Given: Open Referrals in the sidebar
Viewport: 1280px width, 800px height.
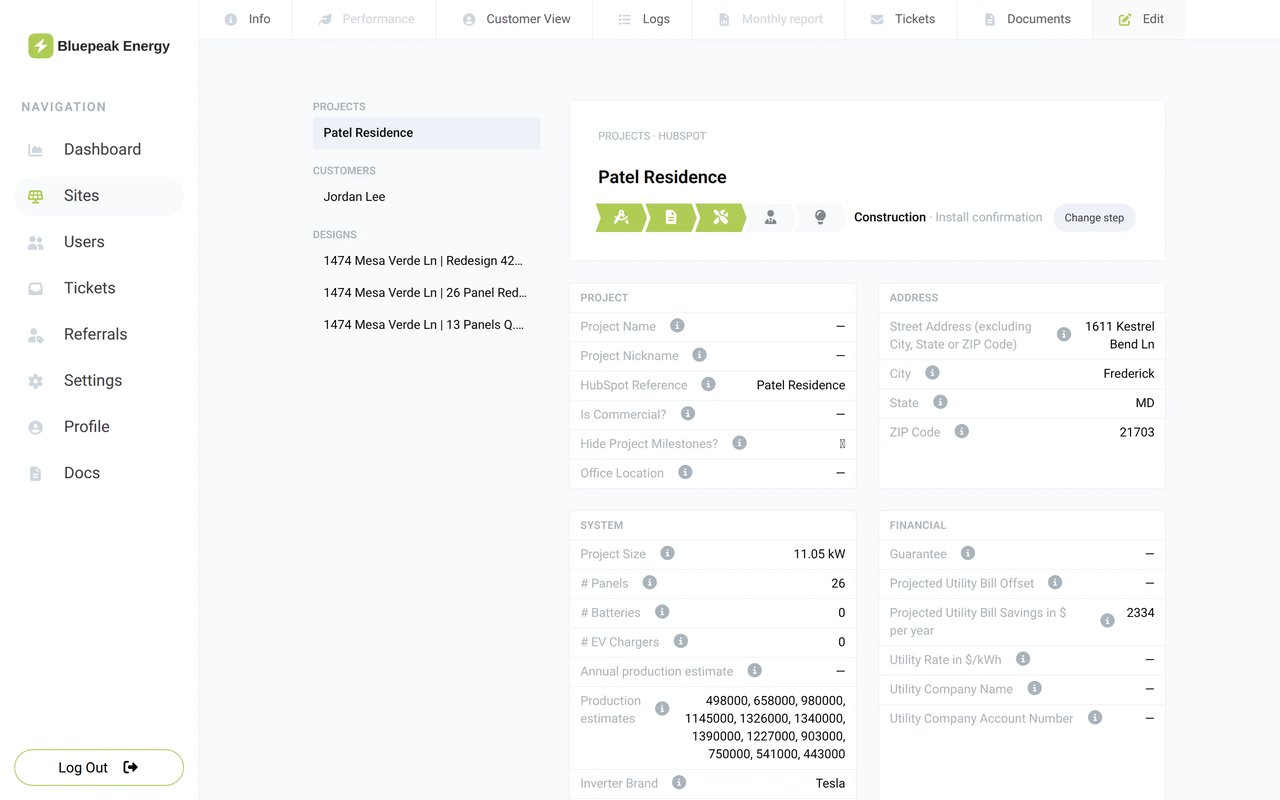Looking at the screenshot, I should pyautogui.click(x=99, y=334).
